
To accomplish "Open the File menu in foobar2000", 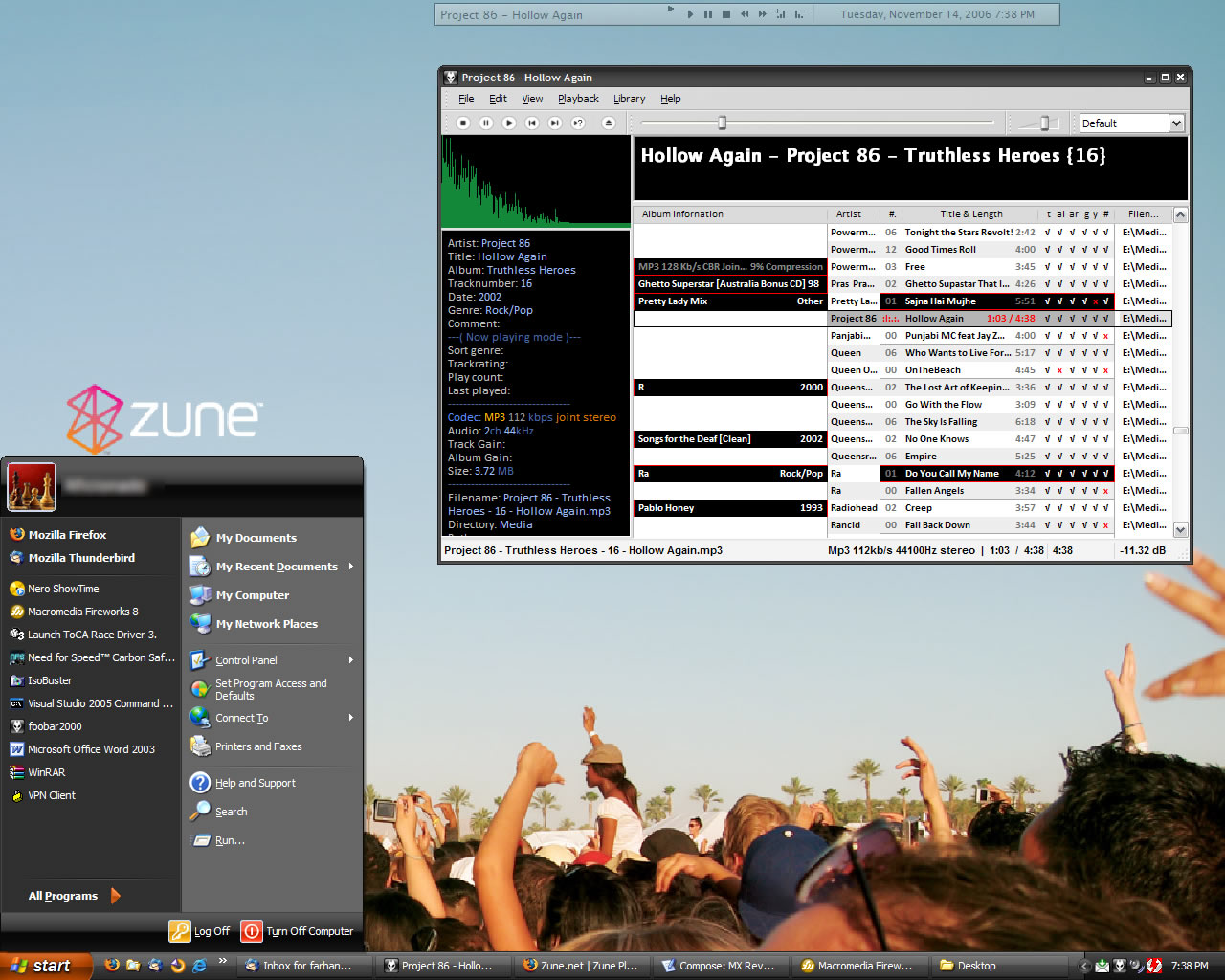I will [466, 99].
